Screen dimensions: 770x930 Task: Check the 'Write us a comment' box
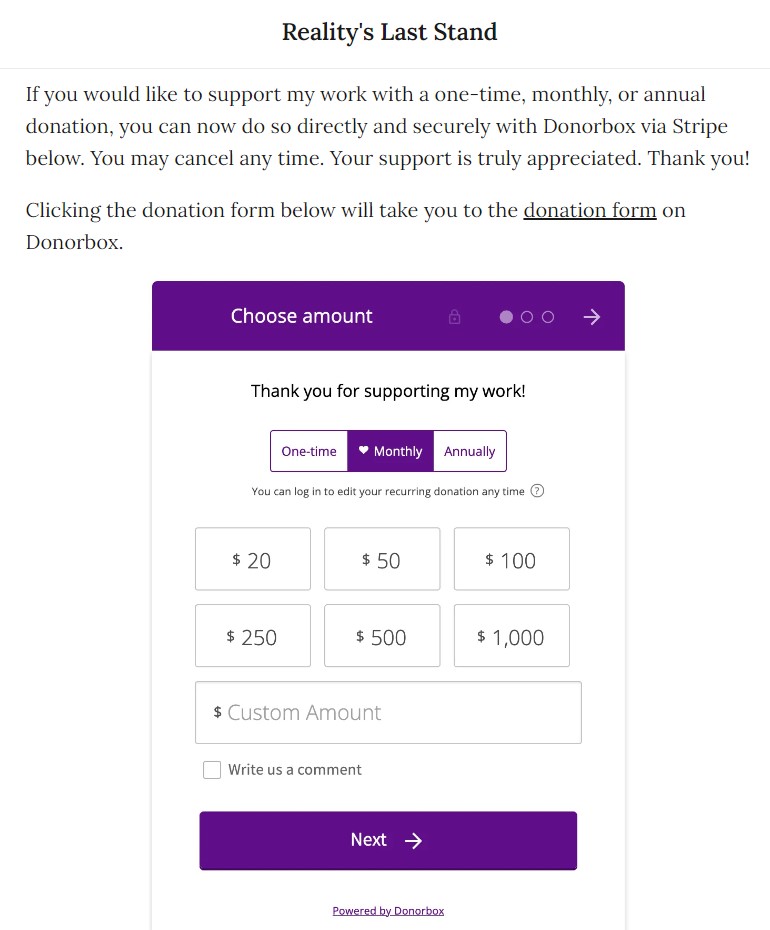pos(212,770)
